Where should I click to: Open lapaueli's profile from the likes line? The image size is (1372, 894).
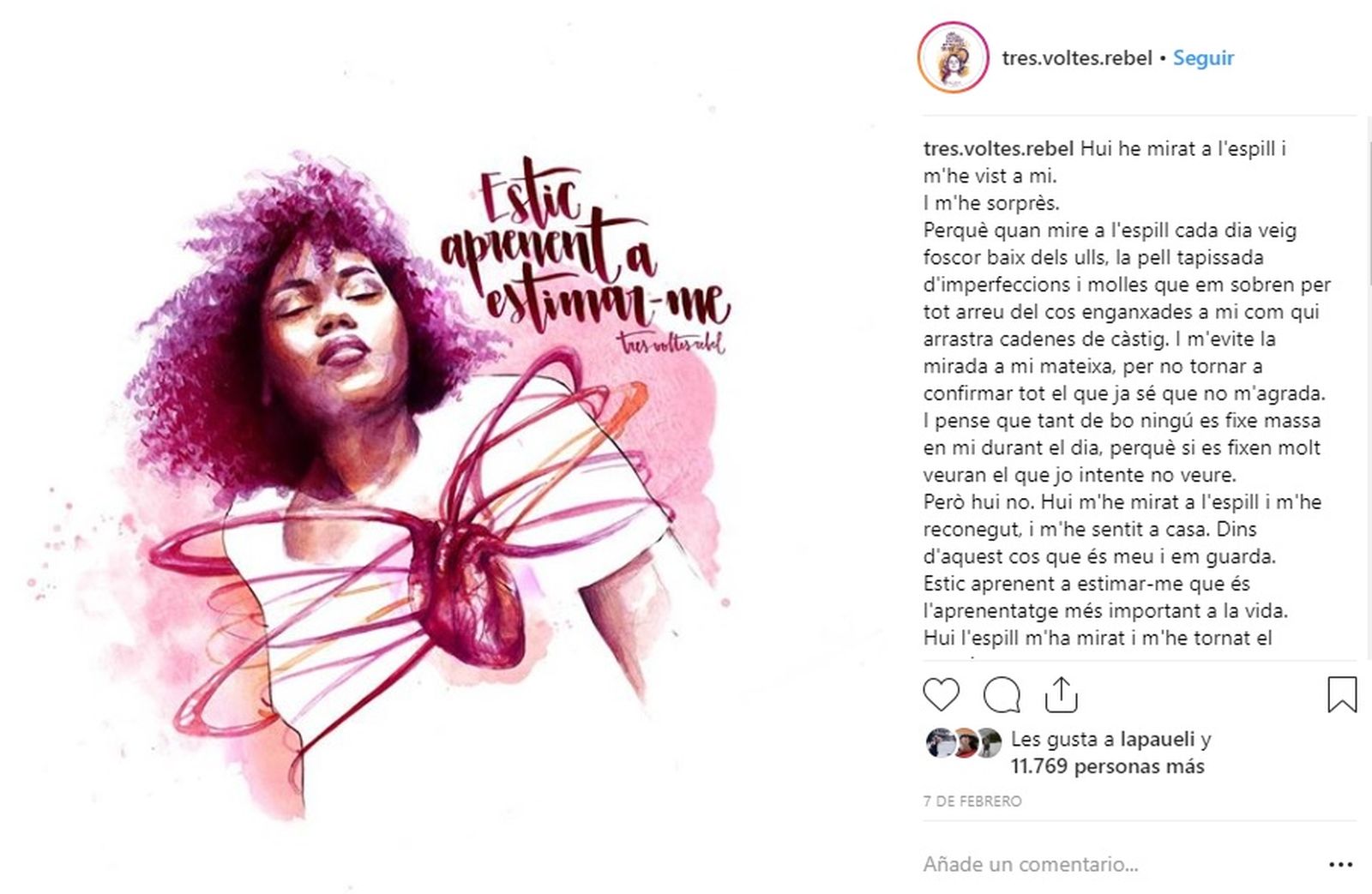1158,739
